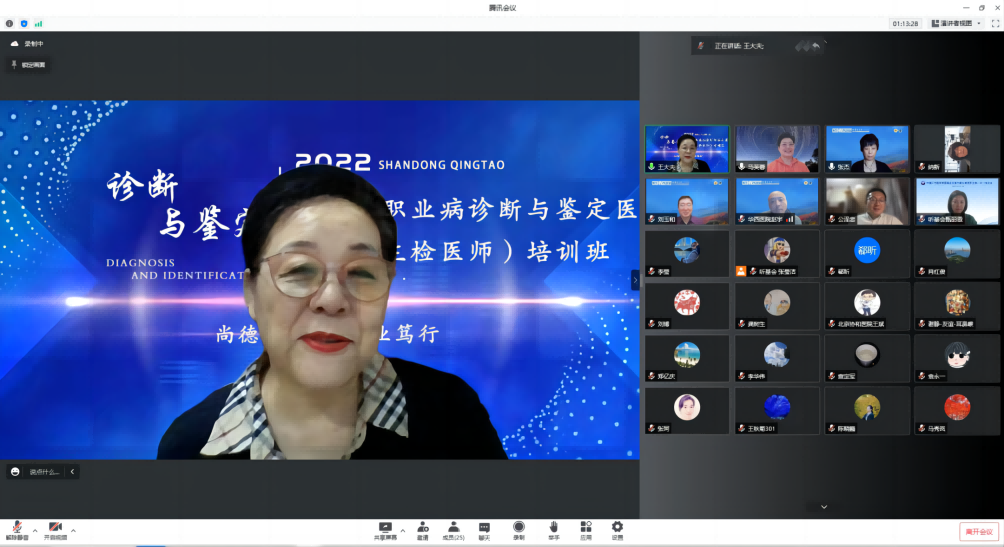Click the 离开会议 leave meeting button

[978, 532]
